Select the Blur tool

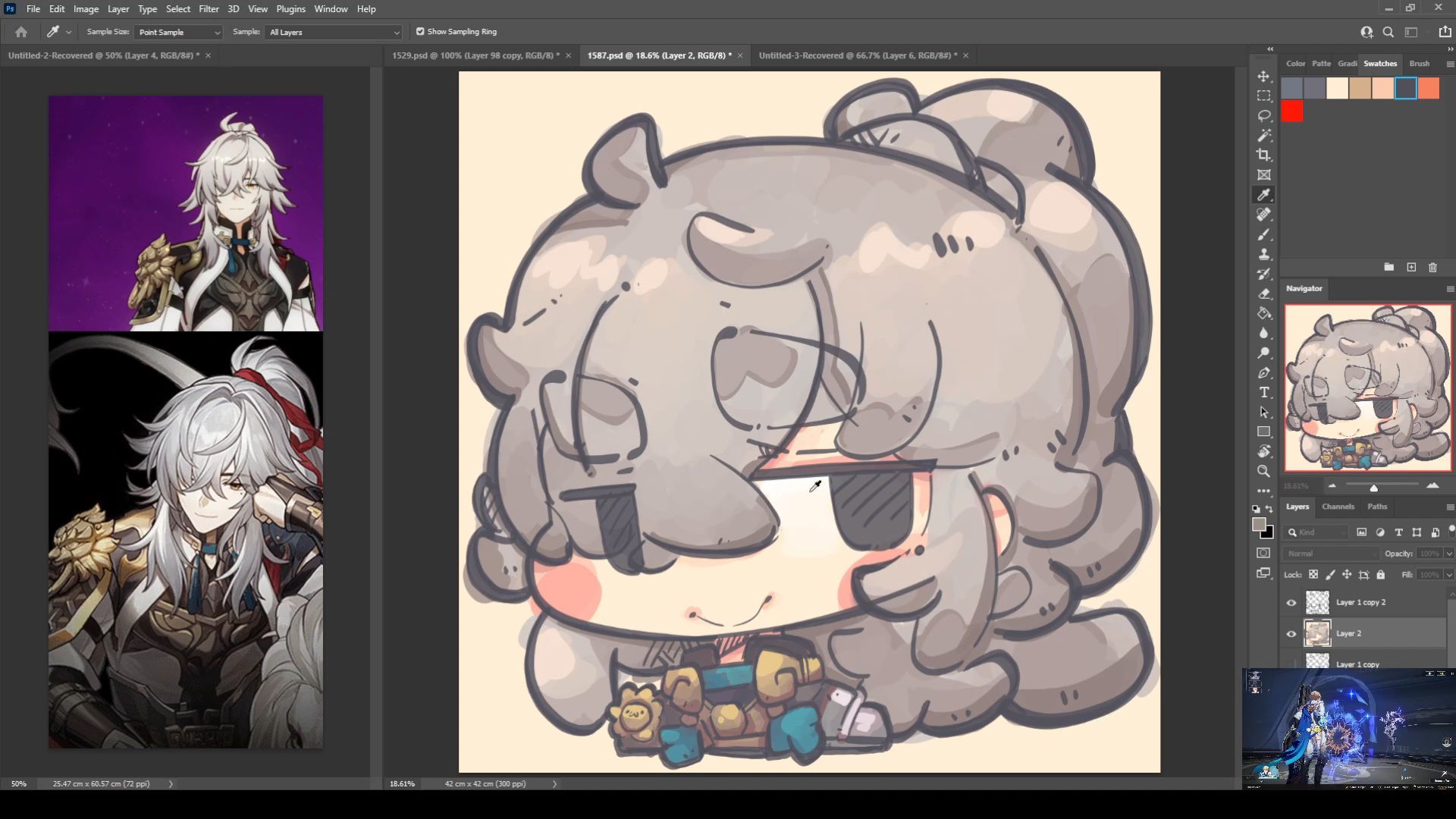coord(1263,333)
